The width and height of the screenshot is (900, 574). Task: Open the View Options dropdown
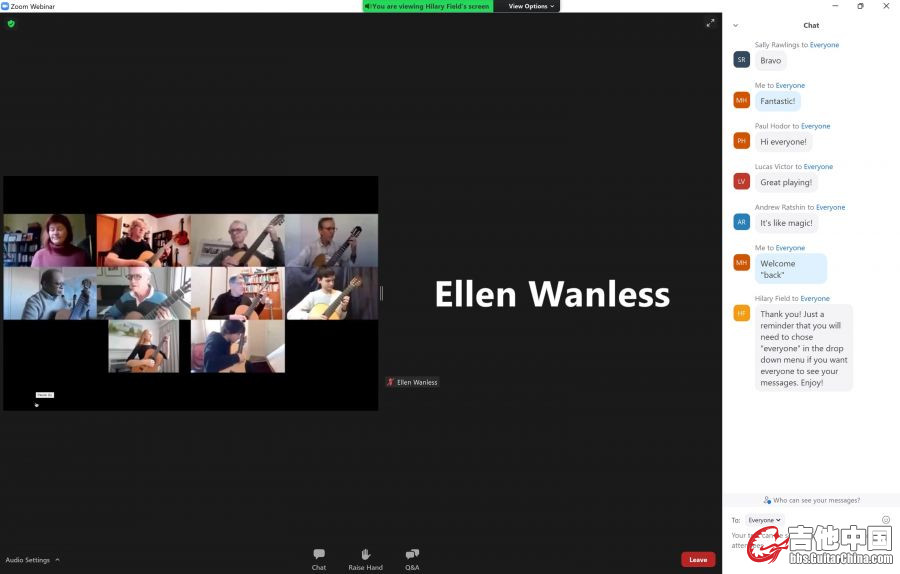[530, 6]
